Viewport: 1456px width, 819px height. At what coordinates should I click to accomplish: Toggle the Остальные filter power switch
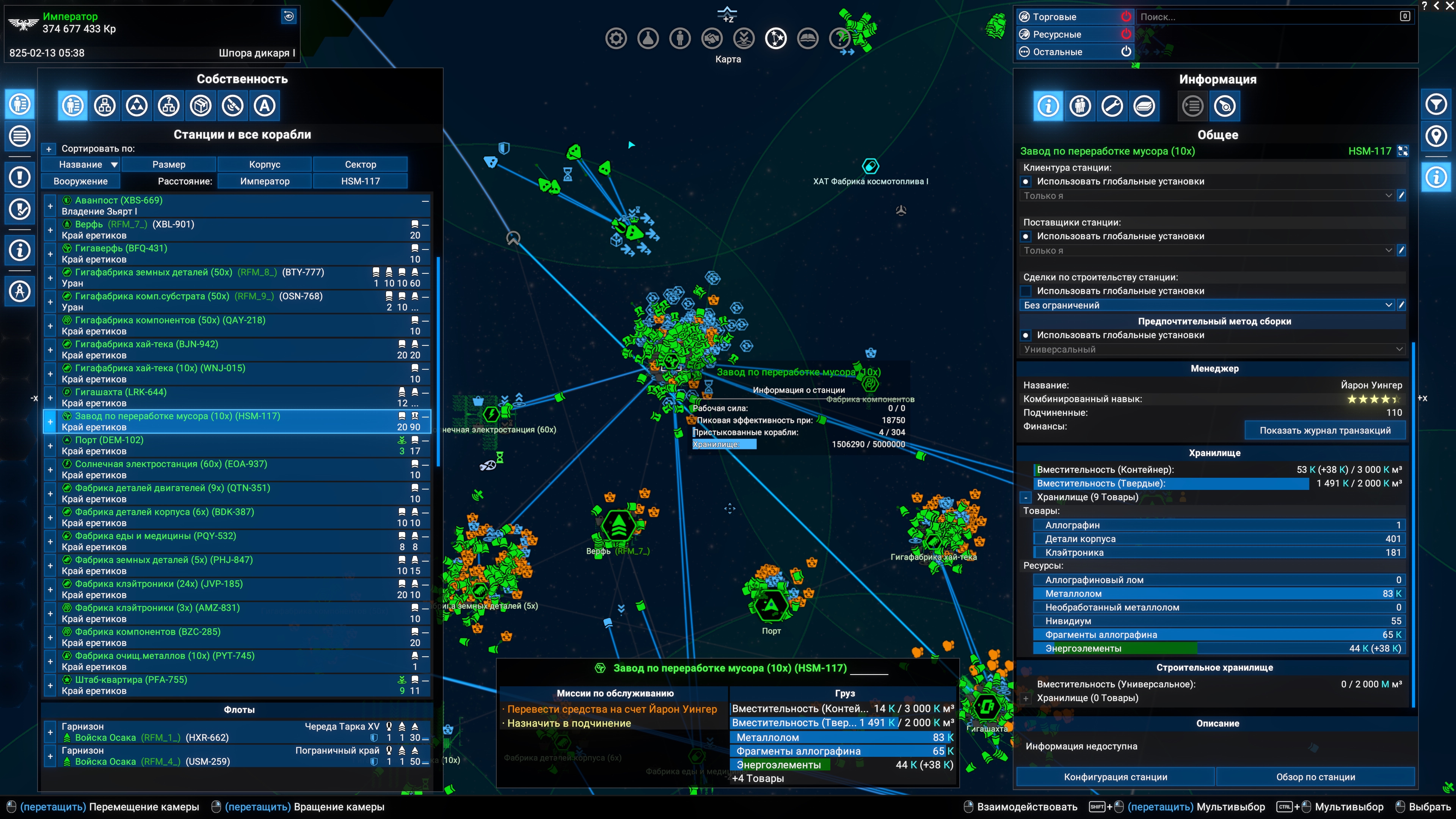(x=1126, y=52)
